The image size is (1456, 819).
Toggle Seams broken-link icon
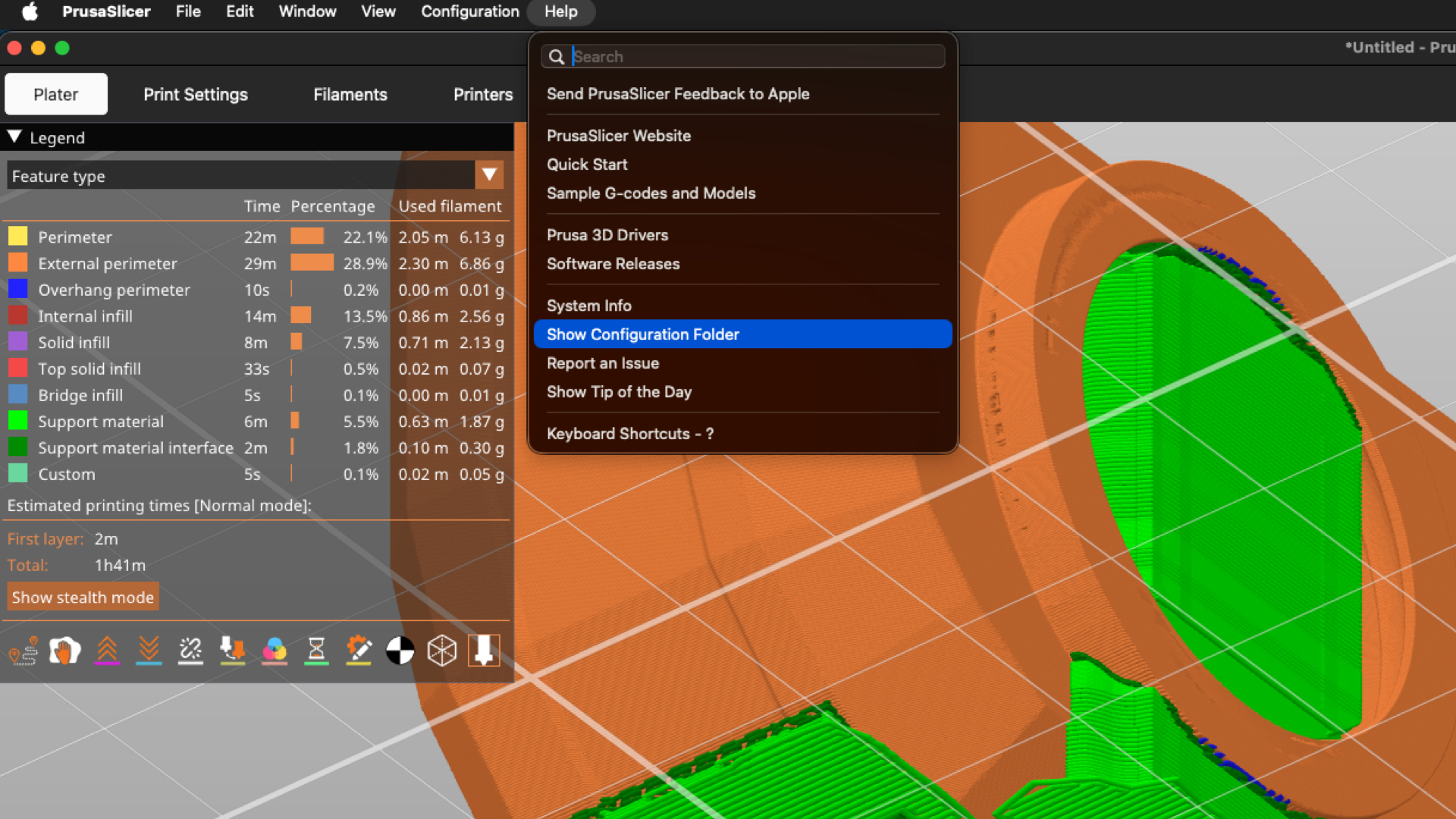click(190, 651)
